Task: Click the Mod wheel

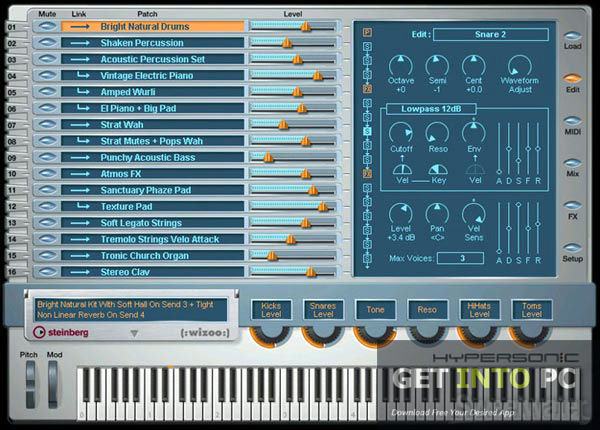Action: click(53, 384)
